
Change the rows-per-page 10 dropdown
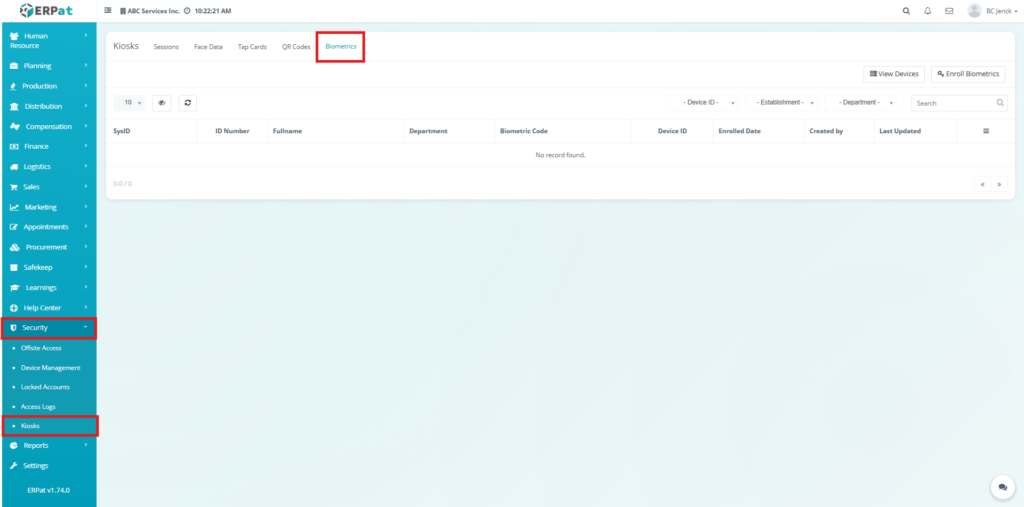130,102
